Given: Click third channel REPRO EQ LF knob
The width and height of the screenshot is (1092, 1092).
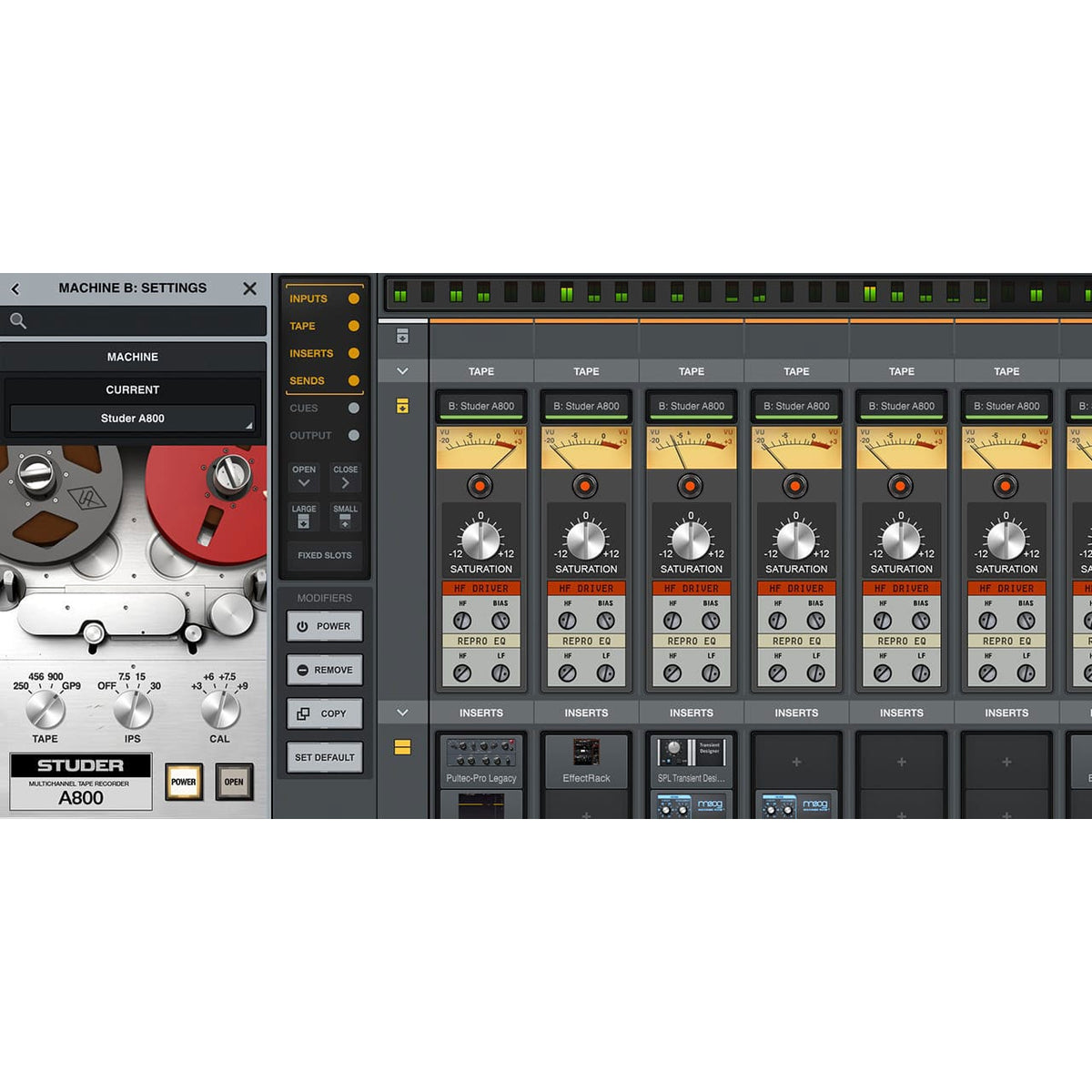Looking at the screenshot, I should point(711,673).
